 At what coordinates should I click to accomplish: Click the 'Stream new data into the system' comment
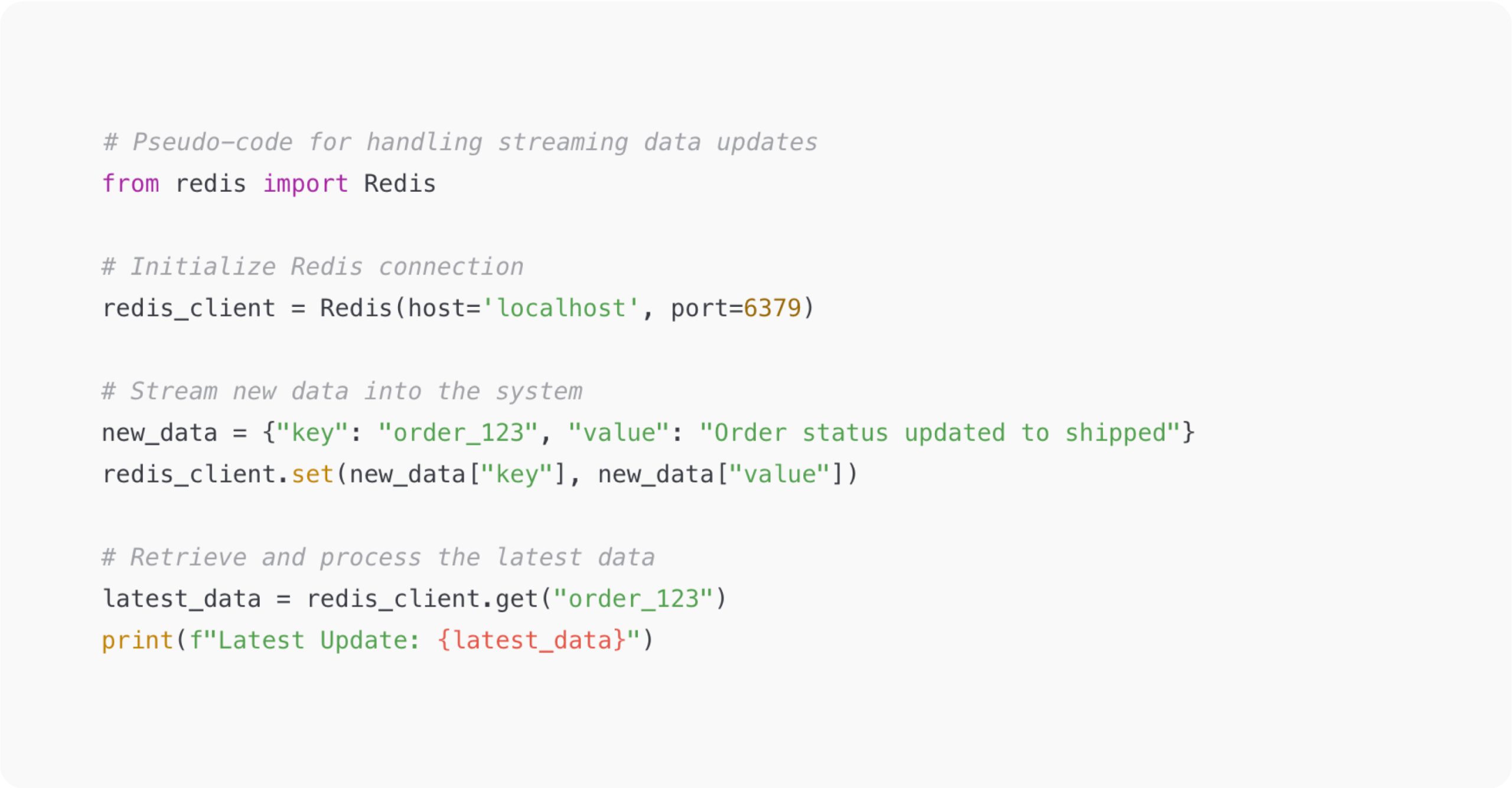pos(342,391)
